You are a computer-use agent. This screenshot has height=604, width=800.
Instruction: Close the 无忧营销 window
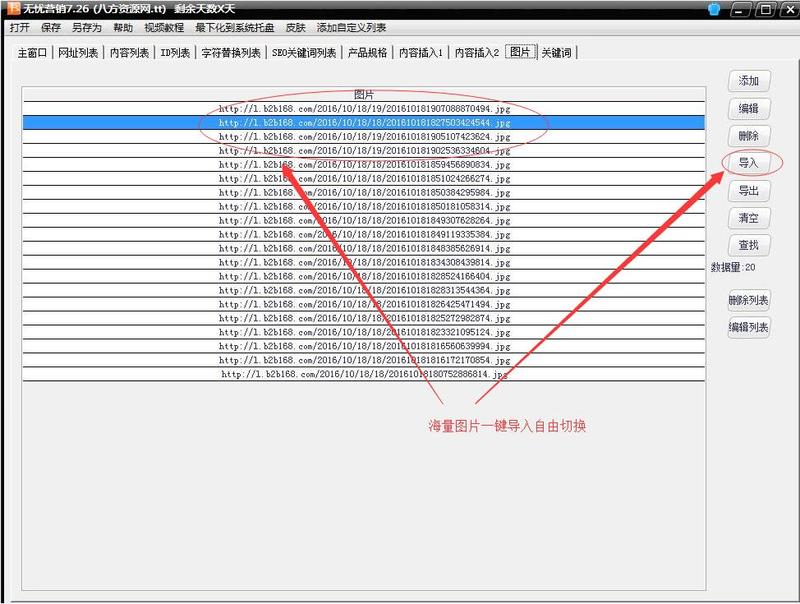(x=789, y=9)
